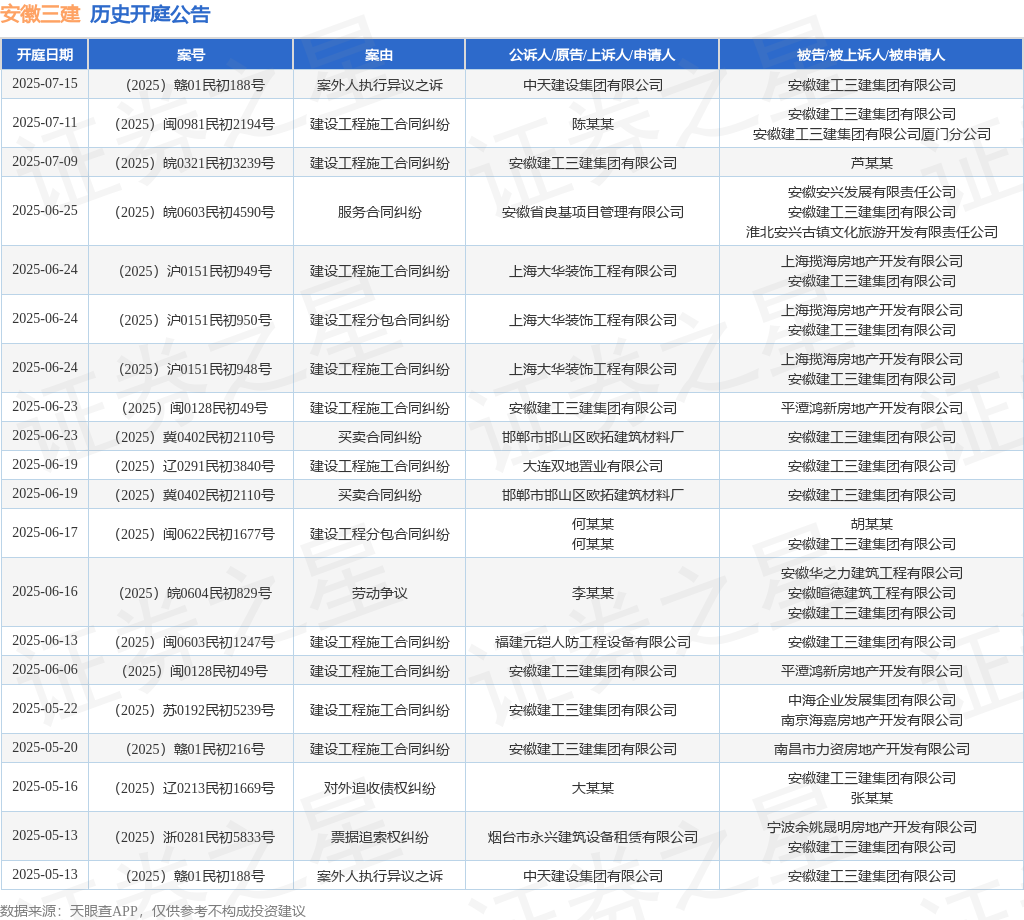Select the date 2025-06-16

tap(44, 592)
